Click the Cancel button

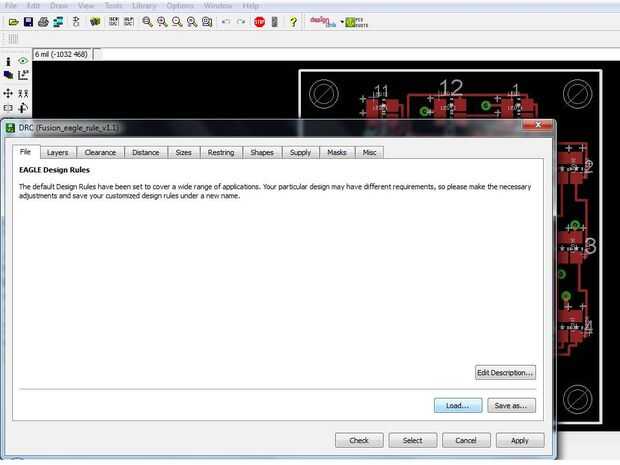(466, 440)
